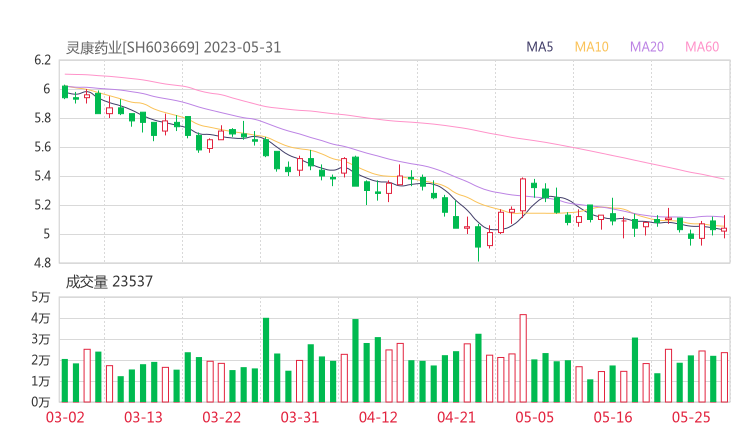Click the 1万 volume axis label

pyautogui.click(x=41, y=381)
